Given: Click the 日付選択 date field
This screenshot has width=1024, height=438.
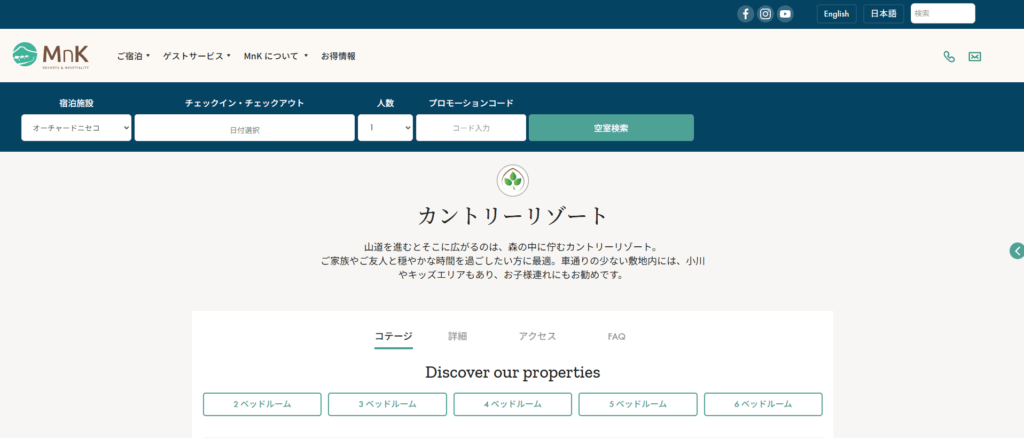Looking at the screenshot, I should click(245, 128).
